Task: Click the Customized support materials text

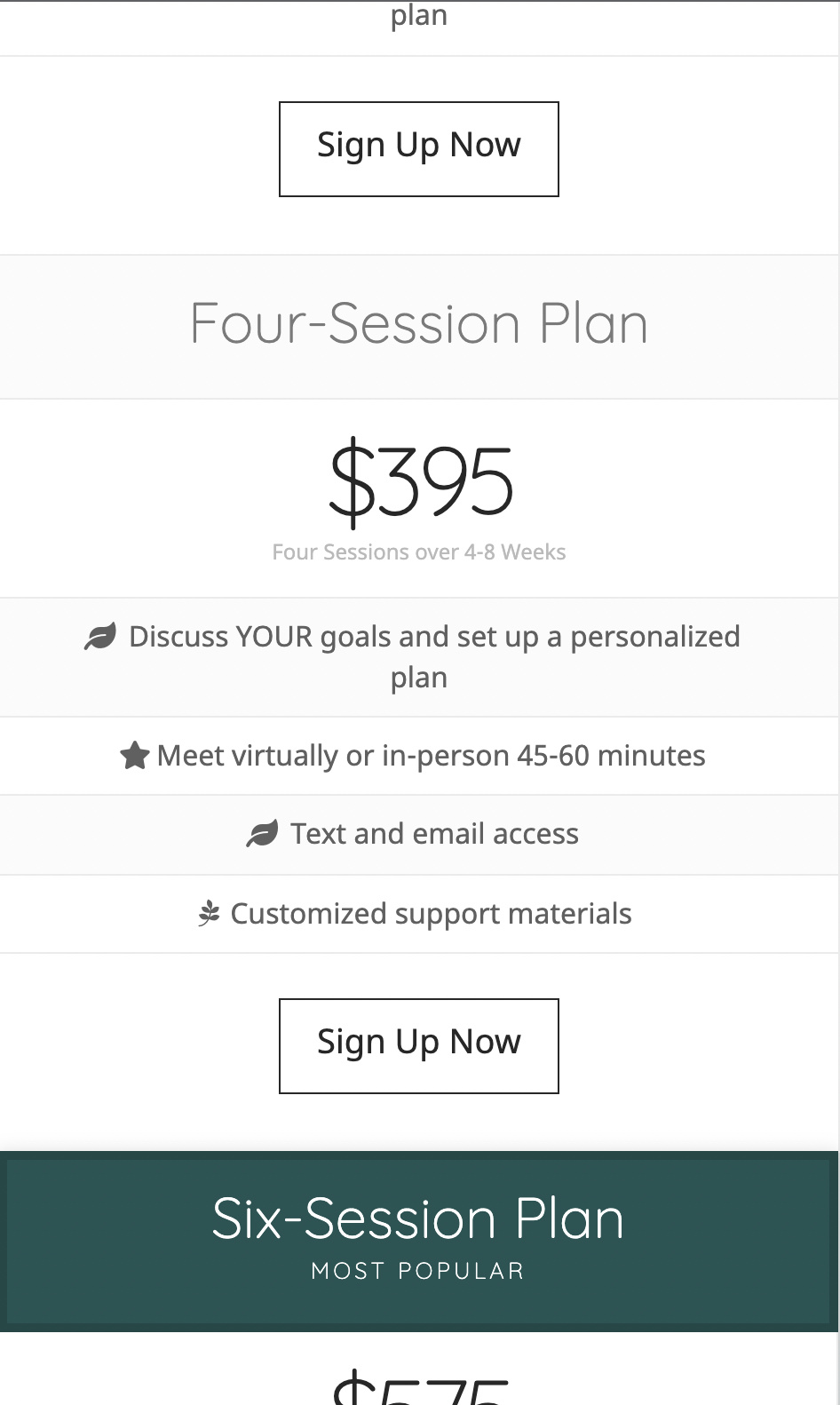Action: (x=431, y=914)
